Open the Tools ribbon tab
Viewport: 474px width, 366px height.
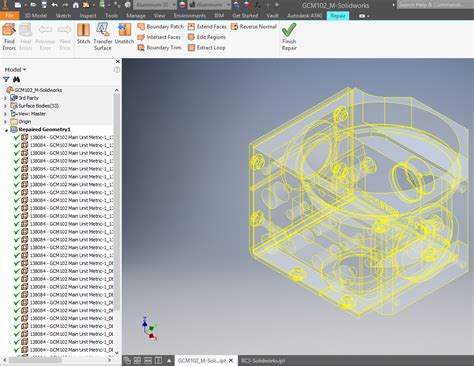point(112,16)
